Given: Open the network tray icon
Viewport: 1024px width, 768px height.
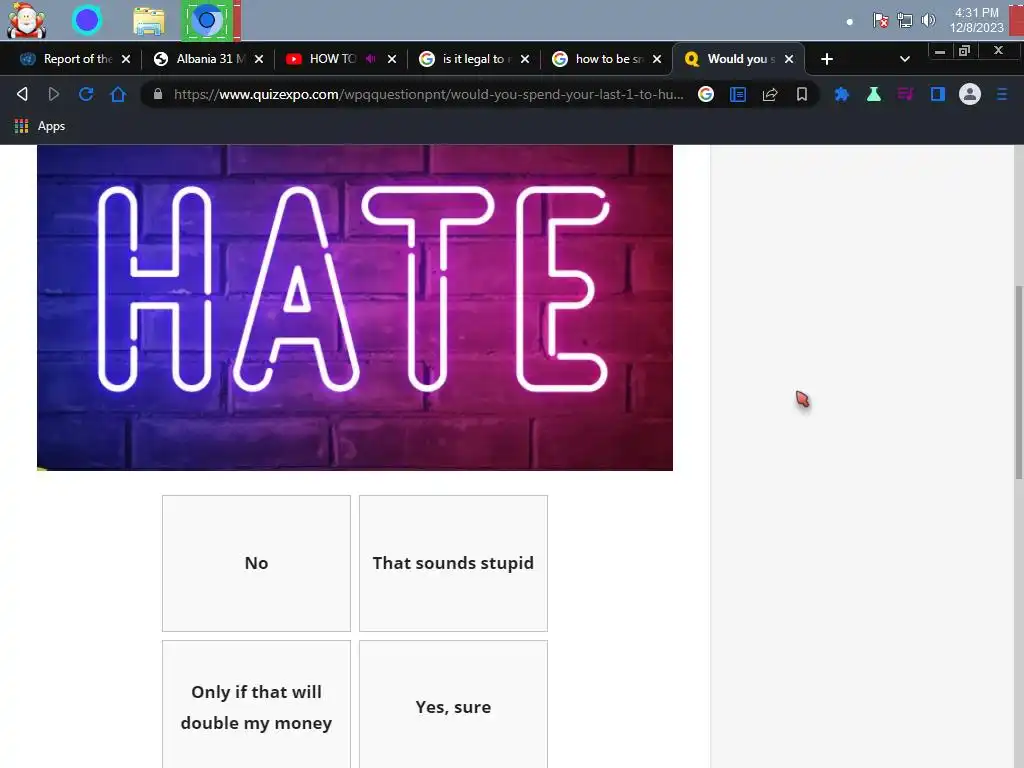Looking at the screenshot, I should point(904,21).
